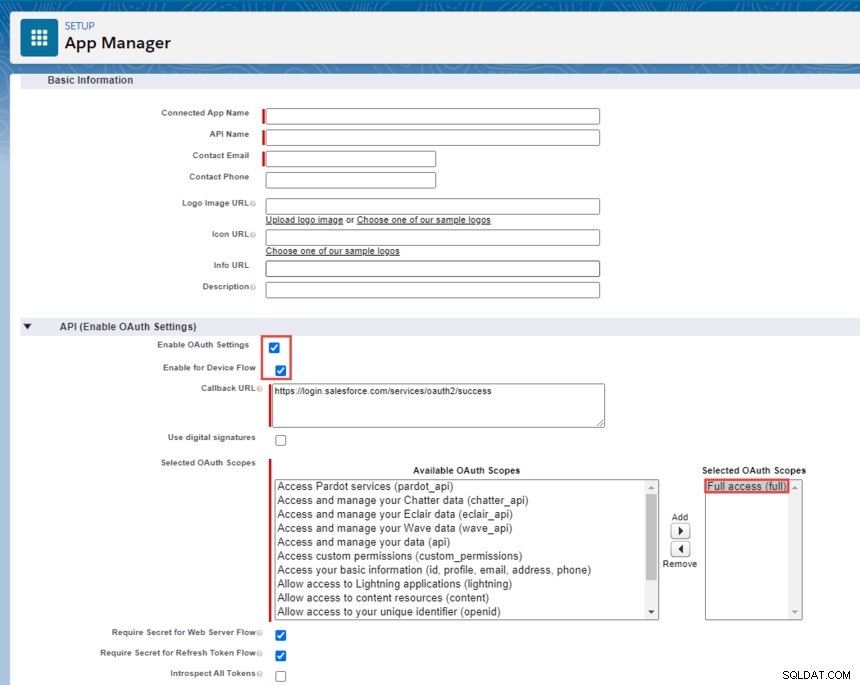Click Available OAuth Scopes scroll-up arrow
This screenshot has width=860, height=685.
(652, 487)
